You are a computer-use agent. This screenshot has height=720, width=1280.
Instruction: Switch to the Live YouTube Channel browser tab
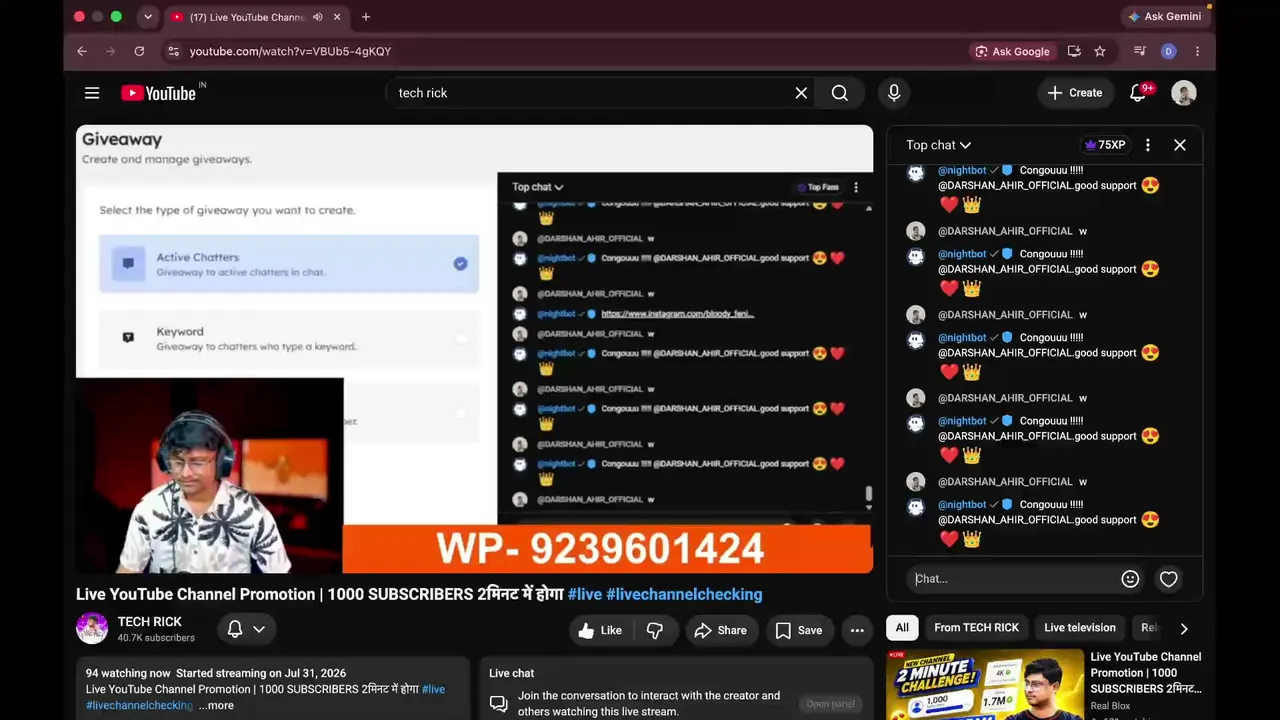click(255, 17)
